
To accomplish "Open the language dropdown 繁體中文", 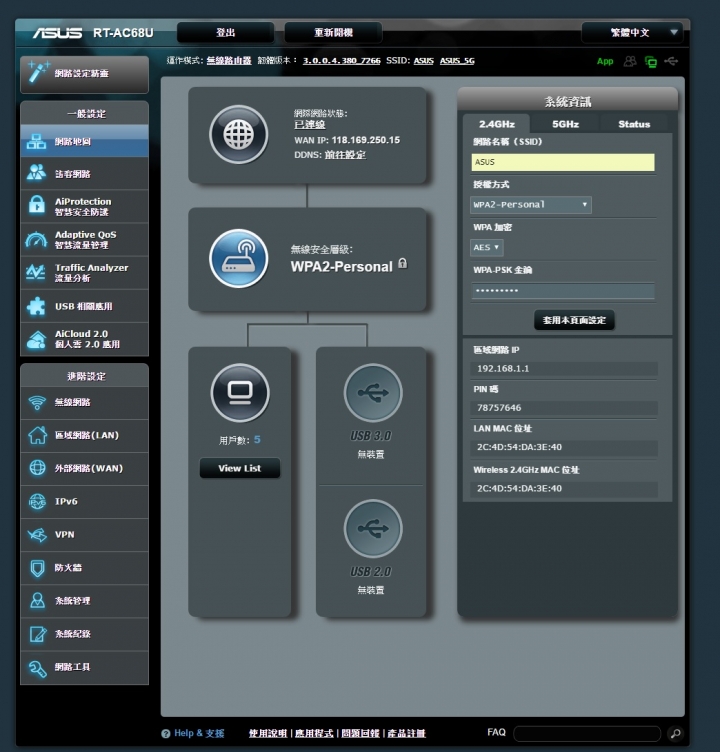I will (x=632, y=33).
